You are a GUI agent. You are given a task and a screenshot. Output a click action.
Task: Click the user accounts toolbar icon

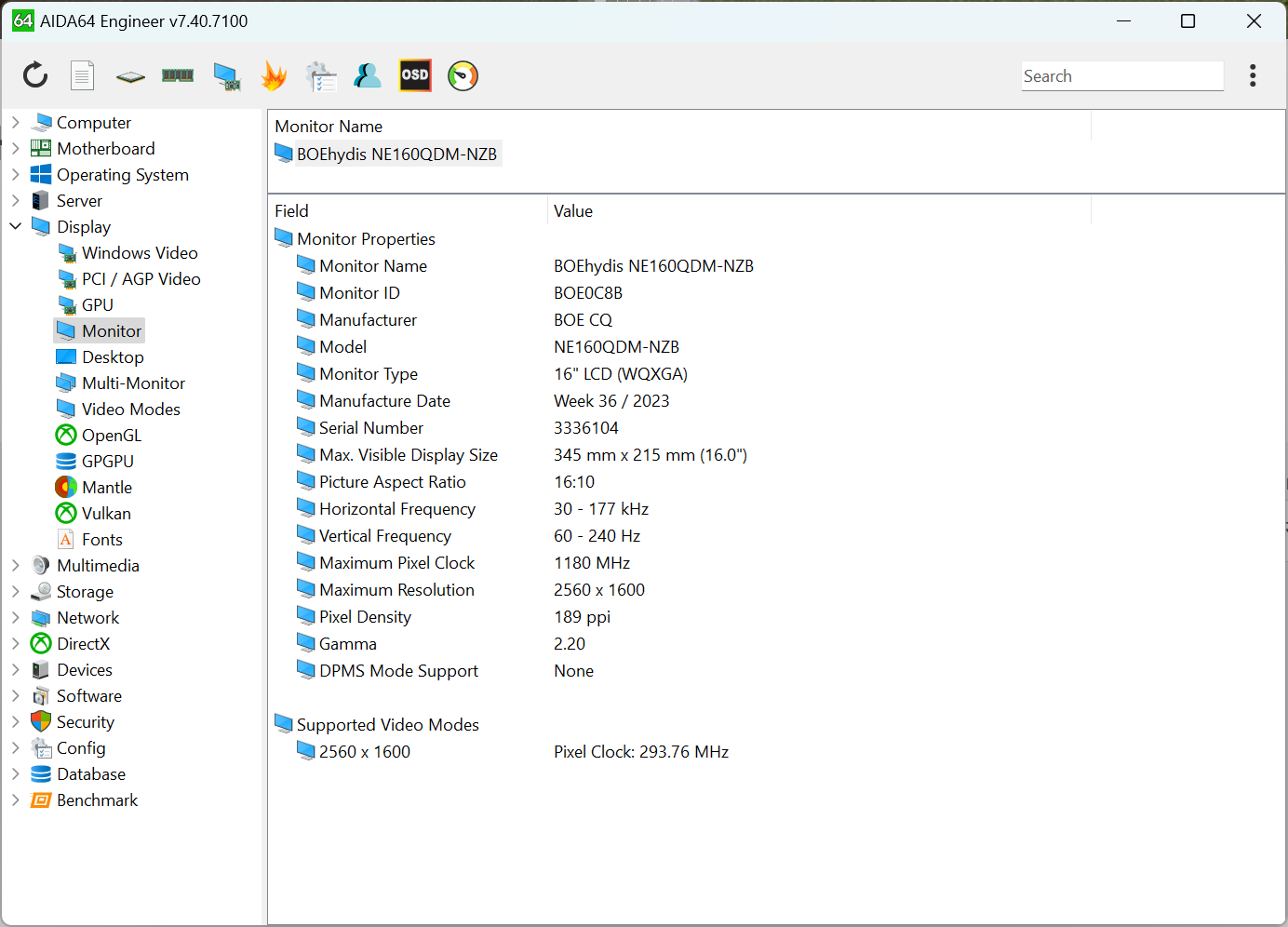(x=367, y=75)
